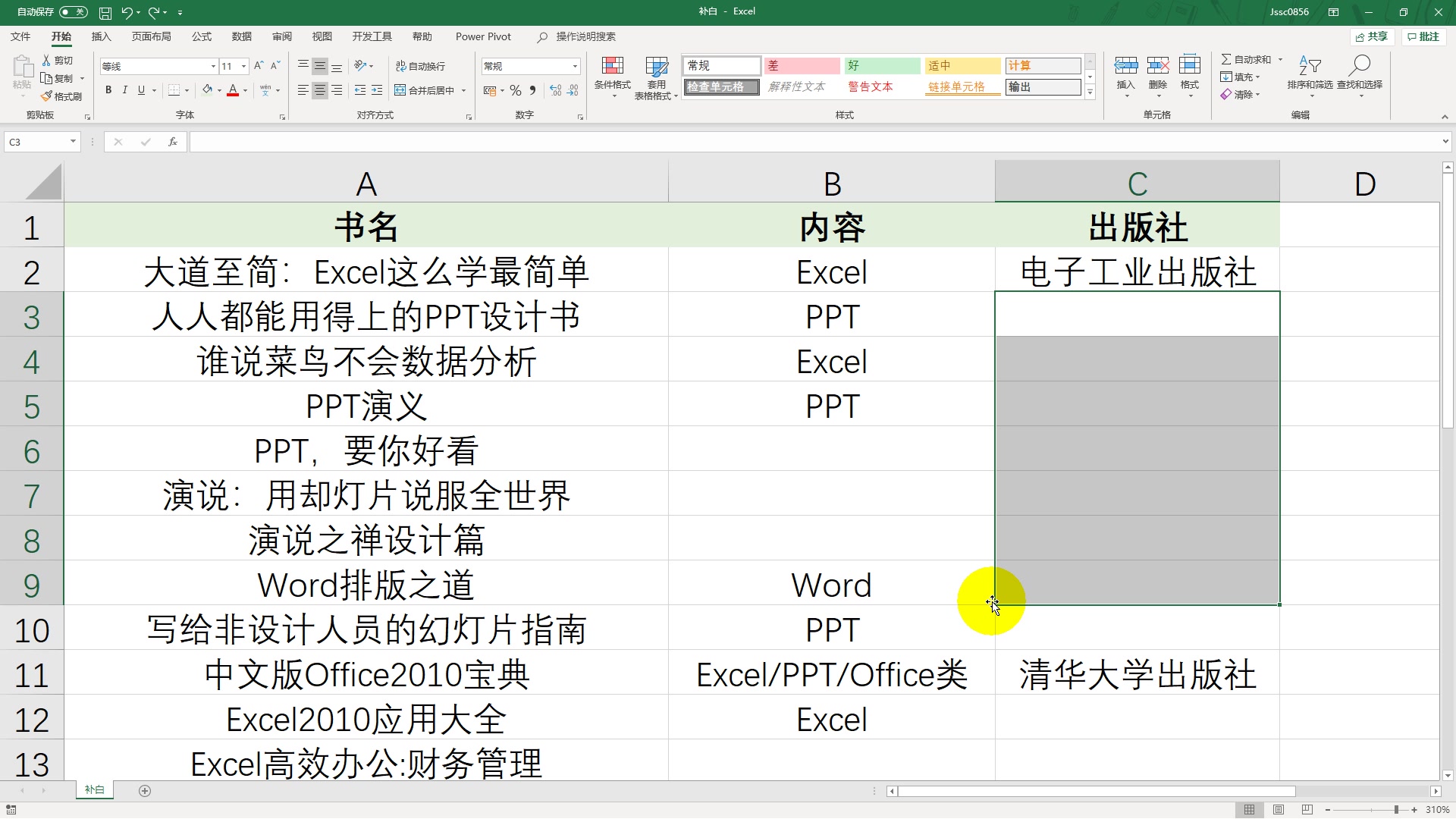Expand the Merge & Center (合并后居中) dropdown arrow
The width and height of the screenshot is (1456, 819).
click(464, 90)
